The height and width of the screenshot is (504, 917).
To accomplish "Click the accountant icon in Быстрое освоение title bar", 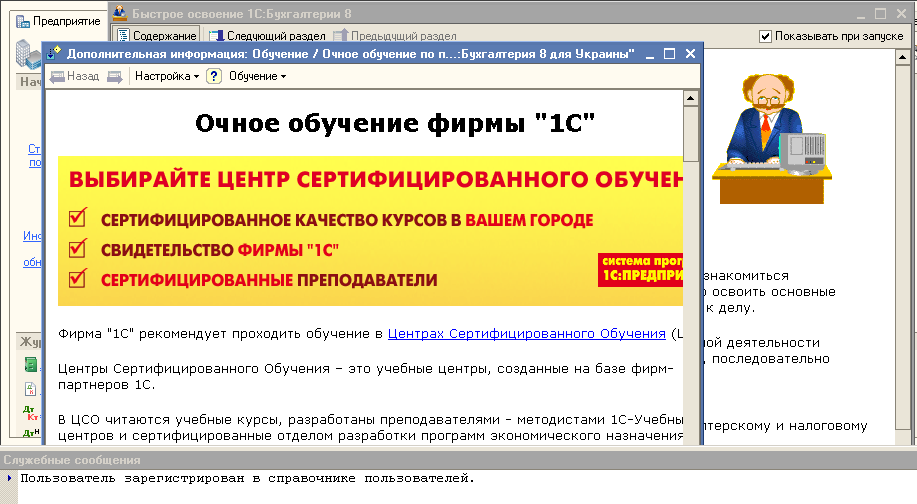I will click(x=120, y=13).
